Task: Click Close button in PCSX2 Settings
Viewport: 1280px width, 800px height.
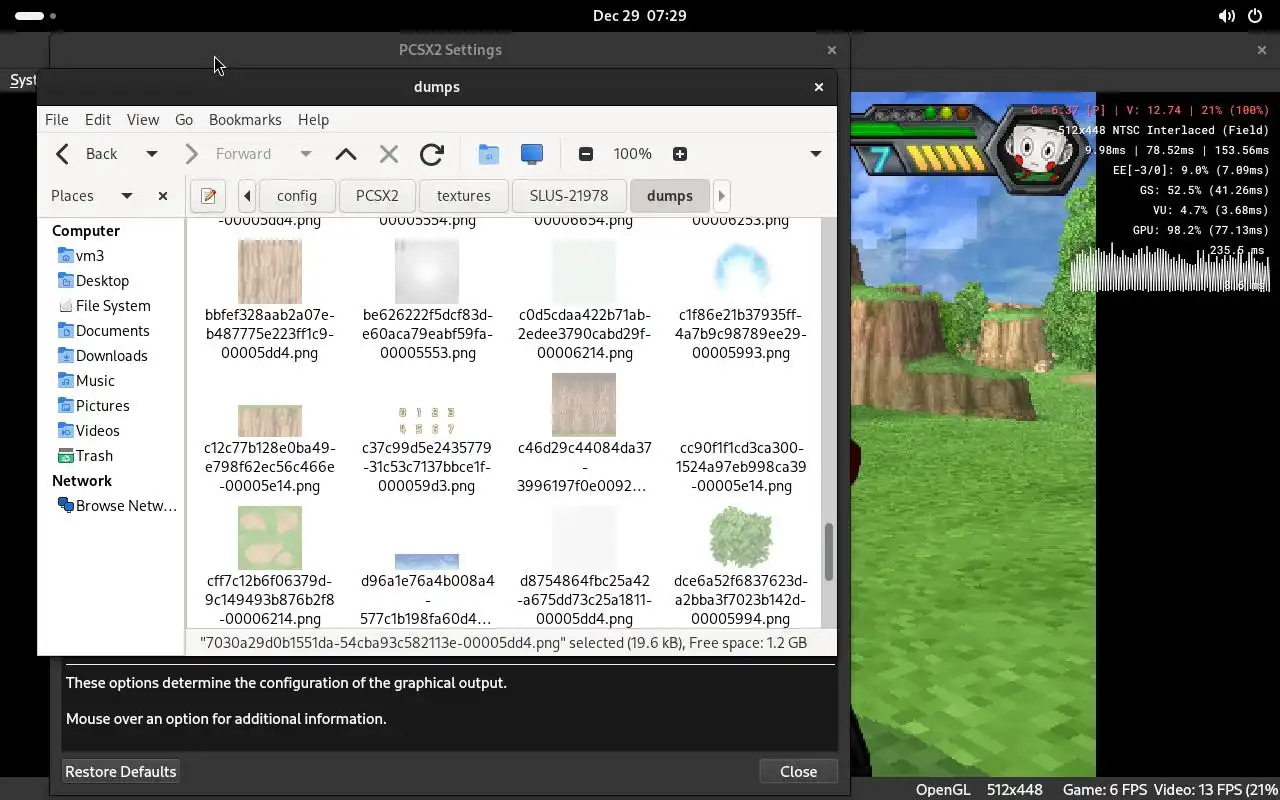Action: click(x=798, y=771)
